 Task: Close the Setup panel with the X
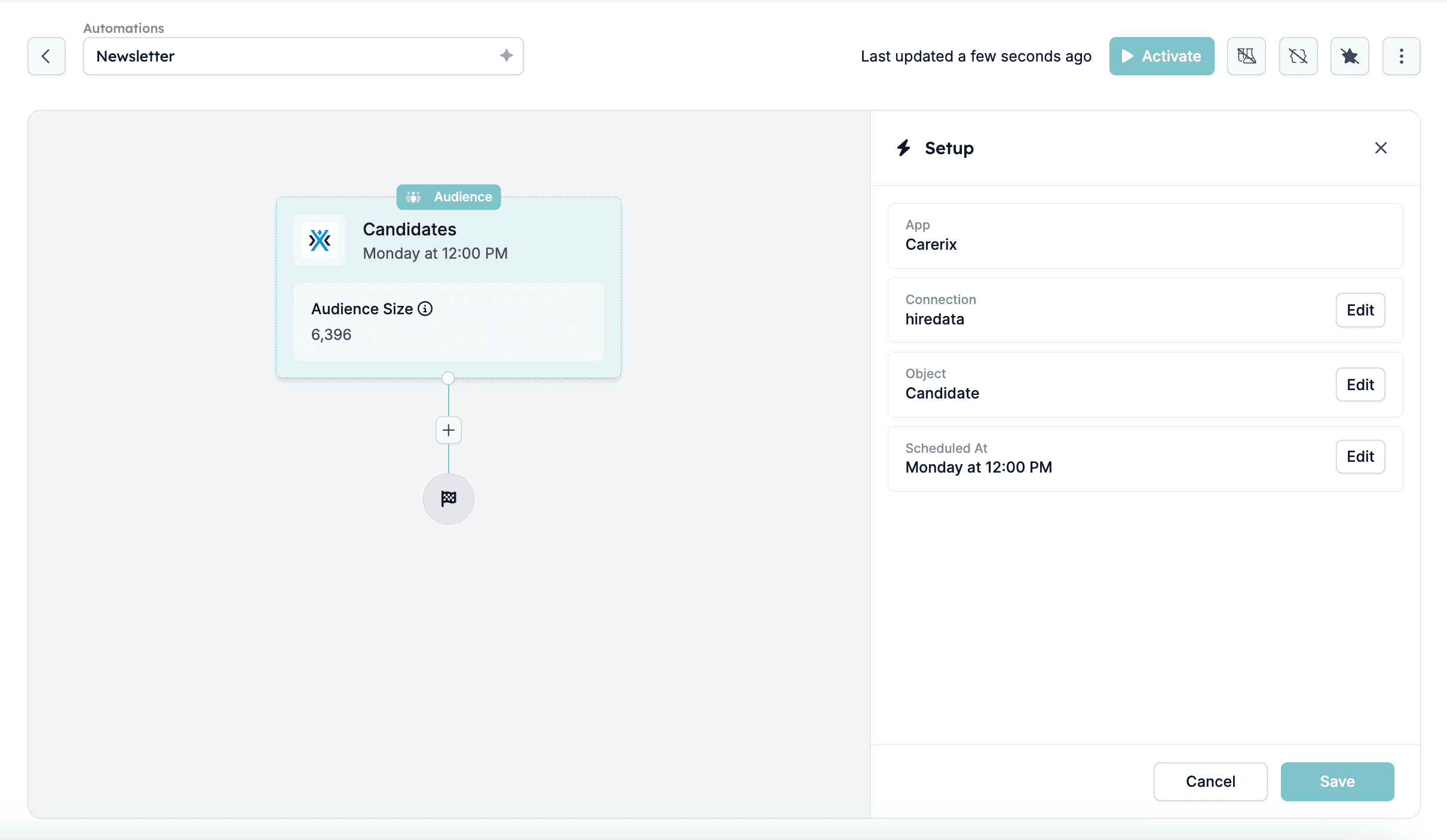tap(1381, 148)
